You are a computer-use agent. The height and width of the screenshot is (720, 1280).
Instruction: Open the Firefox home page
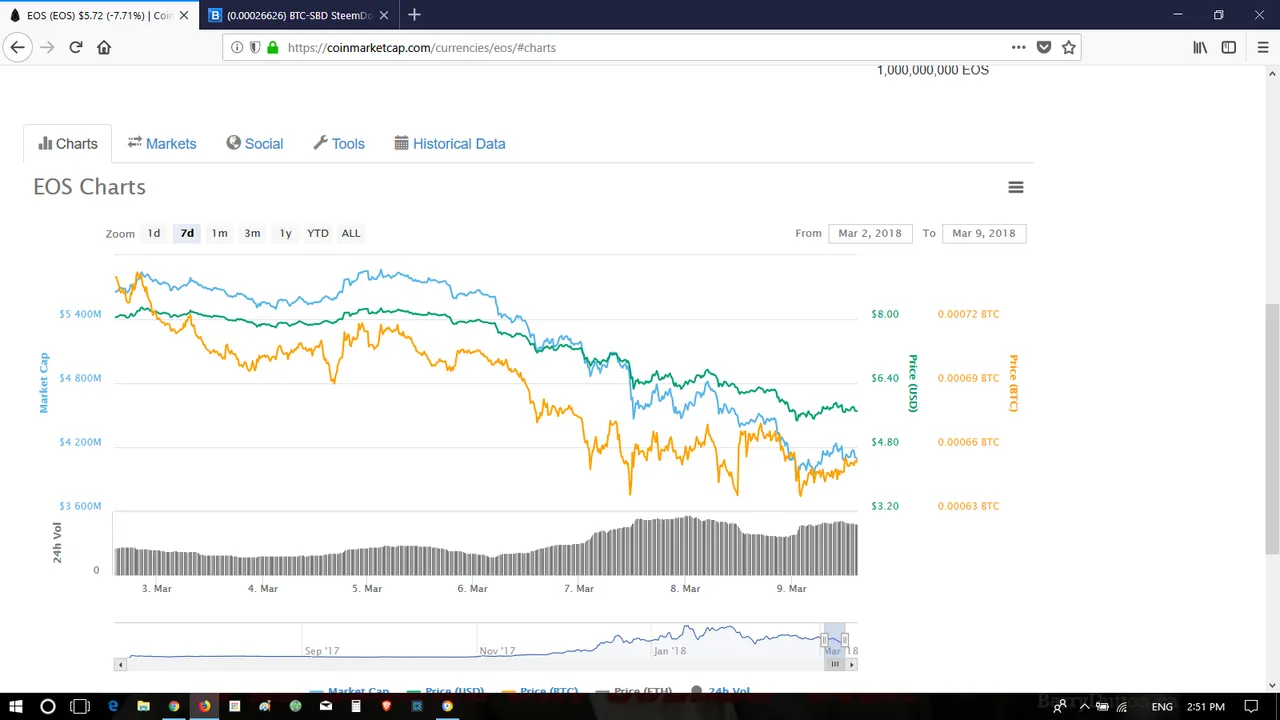click(104, 47)
